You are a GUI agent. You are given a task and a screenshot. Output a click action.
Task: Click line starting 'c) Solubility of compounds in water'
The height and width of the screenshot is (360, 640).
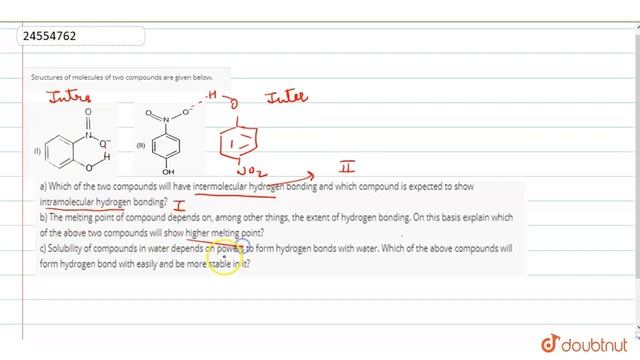[x=276, y=249]
